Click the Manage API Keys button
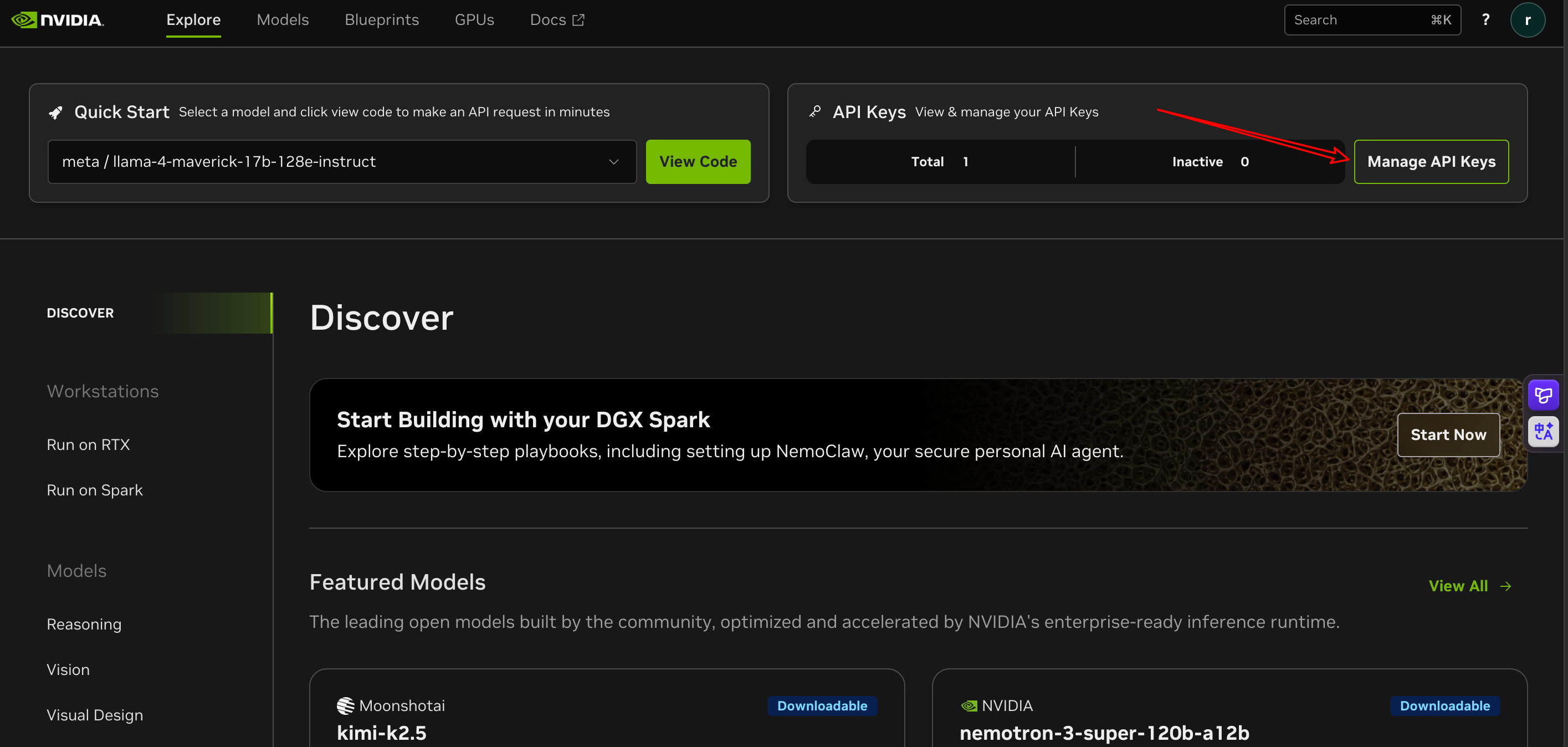 [1431, 162]
